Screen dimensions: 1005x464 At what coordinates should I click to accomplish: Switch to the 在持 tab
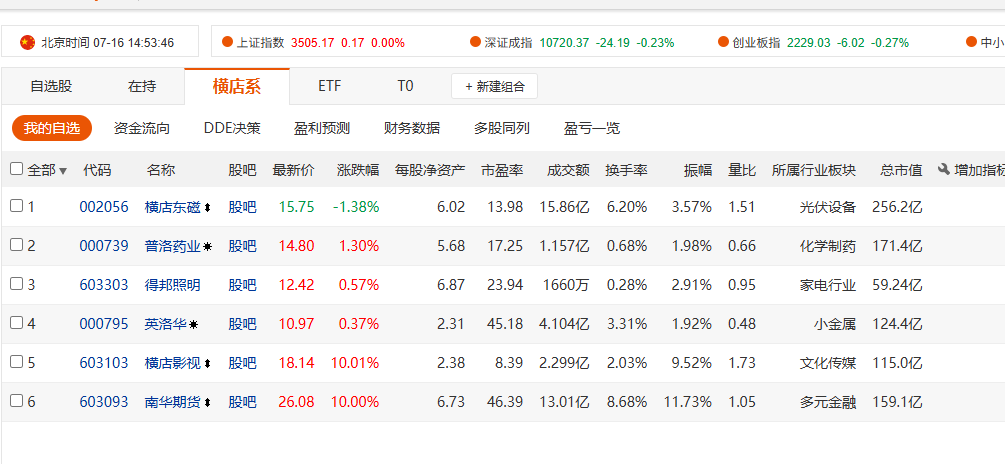142,86
